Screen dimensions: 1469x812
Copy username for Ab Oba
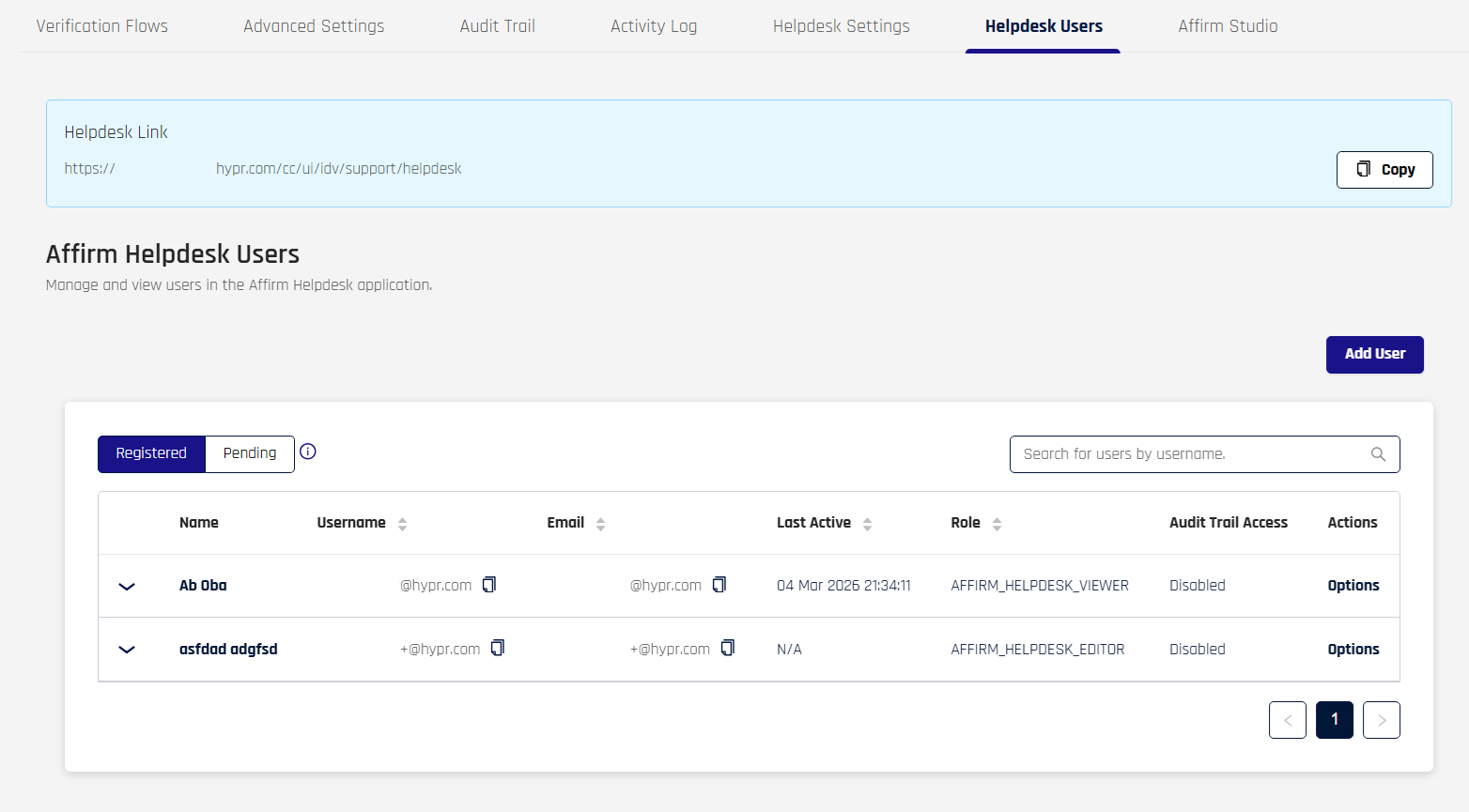point(489,585)
